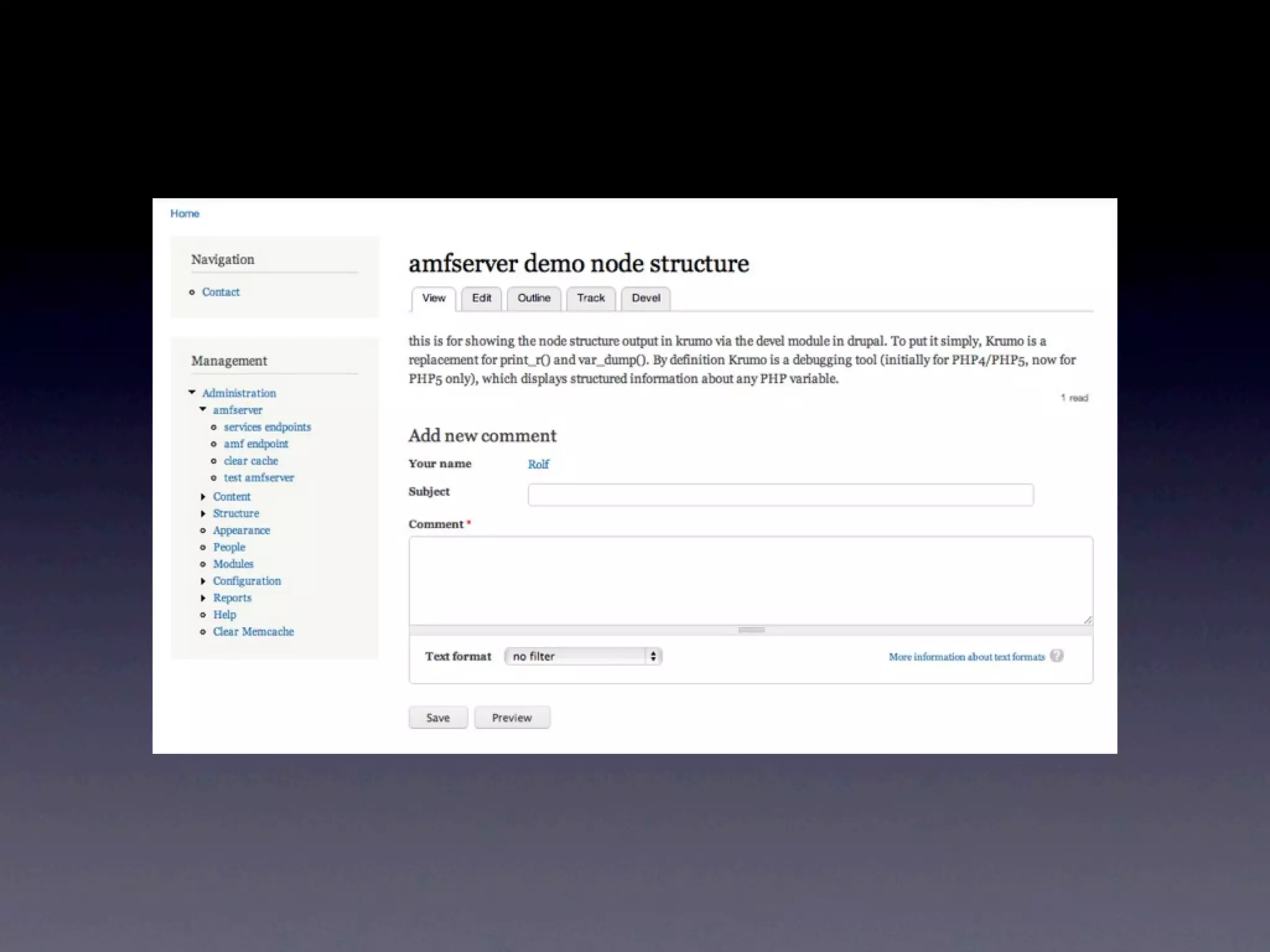Select the Outline tab
Screen dimensions: 1270x952
(x=534, y=298)
